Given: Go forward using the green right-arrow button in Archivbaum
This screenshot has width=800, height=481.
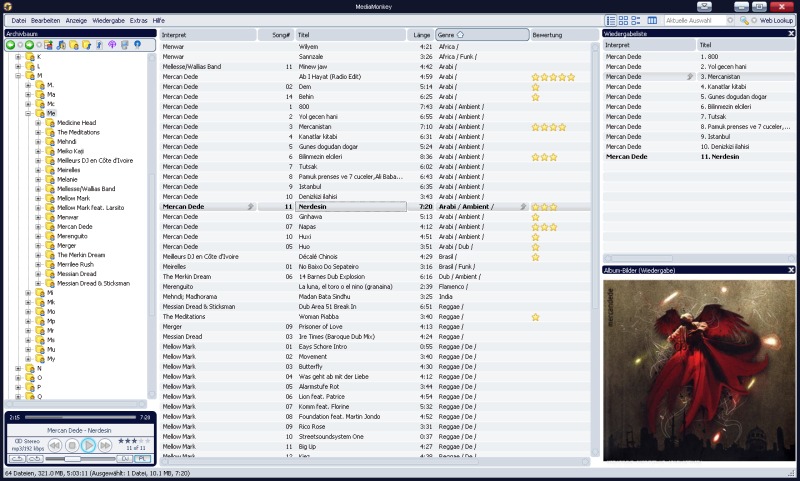Looking at the screenshot, I should pos(30,45).
